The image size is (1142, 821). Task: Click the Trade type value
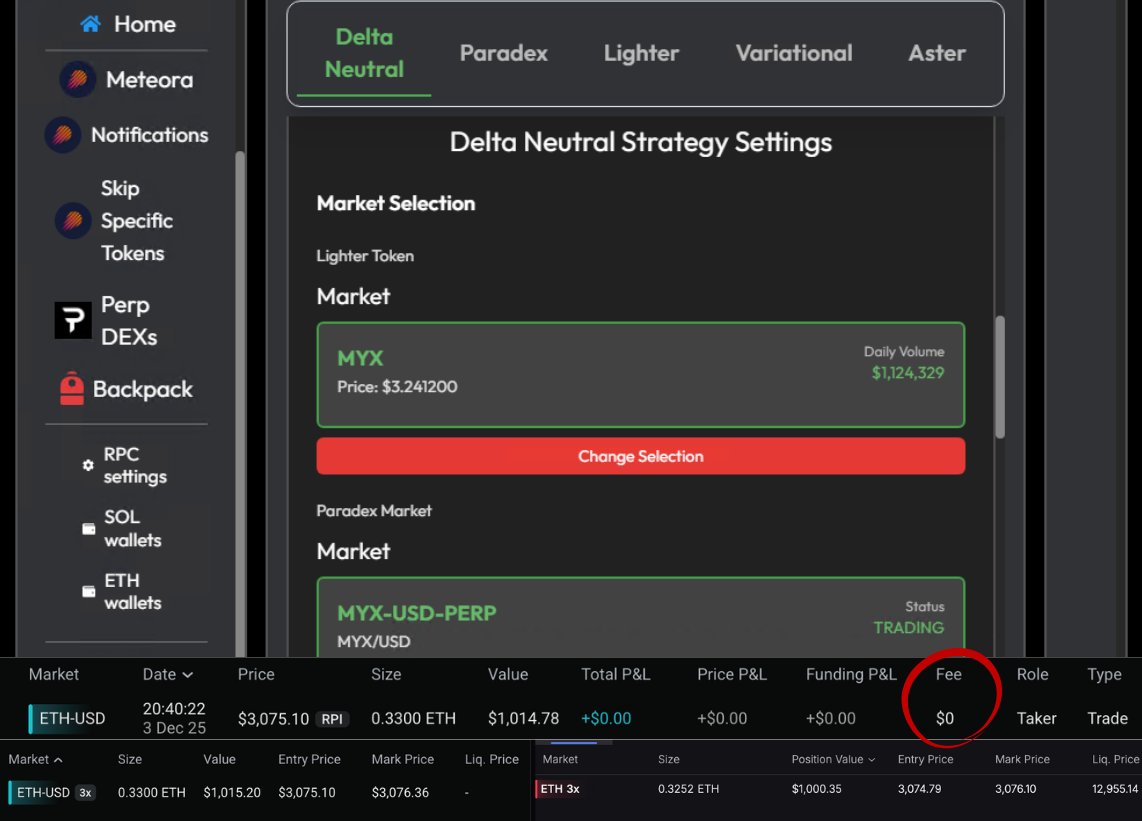tap(1107, 718)
